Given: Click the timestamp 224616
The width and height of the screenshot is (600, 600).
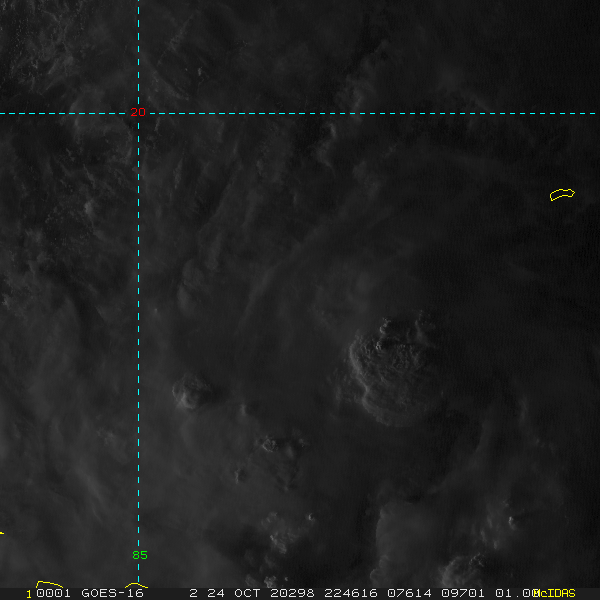Looking at the screenshot, I should pos(351,593).
